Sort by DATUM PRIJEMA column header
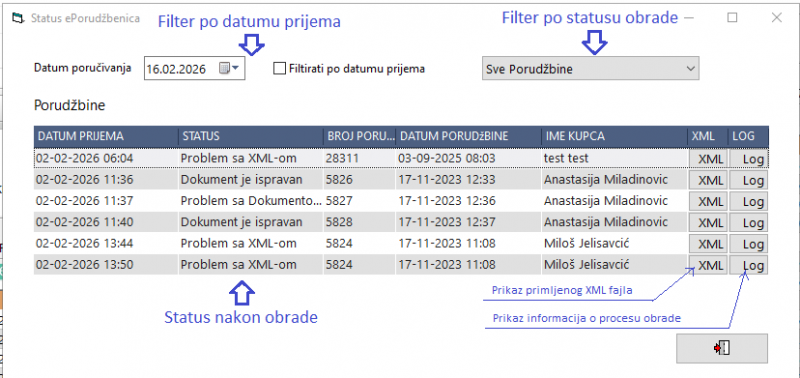The image size is (800, 378). click(106, 136)
